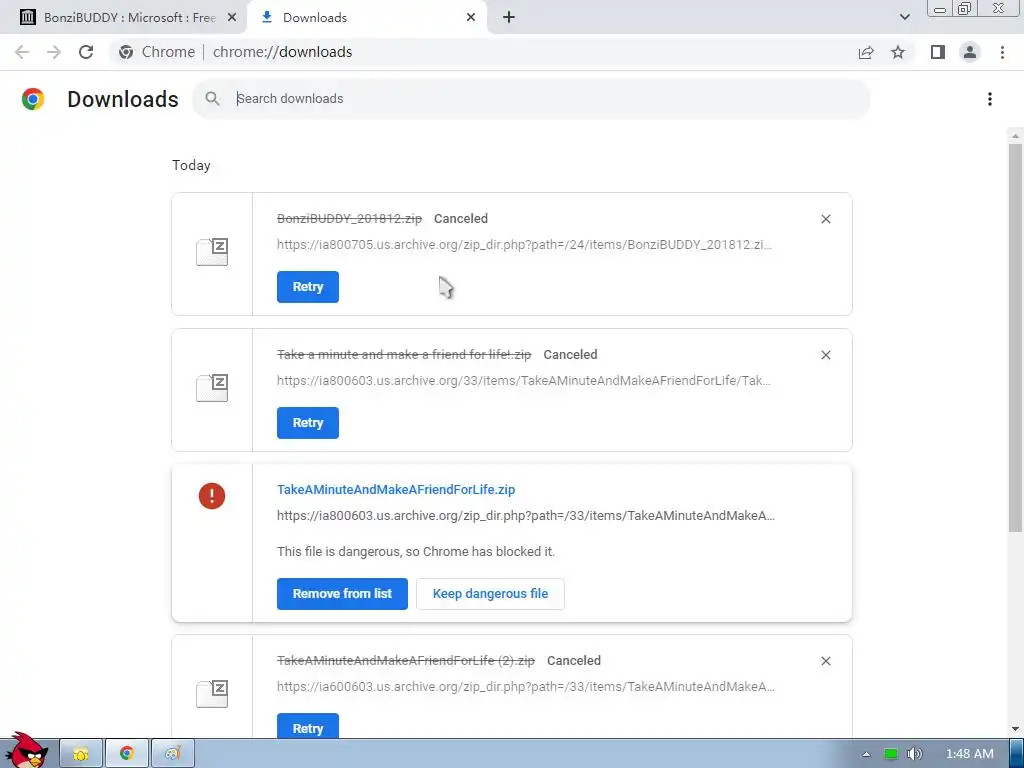The width and height of the screenshot is (1024, 768).
Task: Switch to the BonziBUDDY Microsoft tab
Action: click(123, 18)
